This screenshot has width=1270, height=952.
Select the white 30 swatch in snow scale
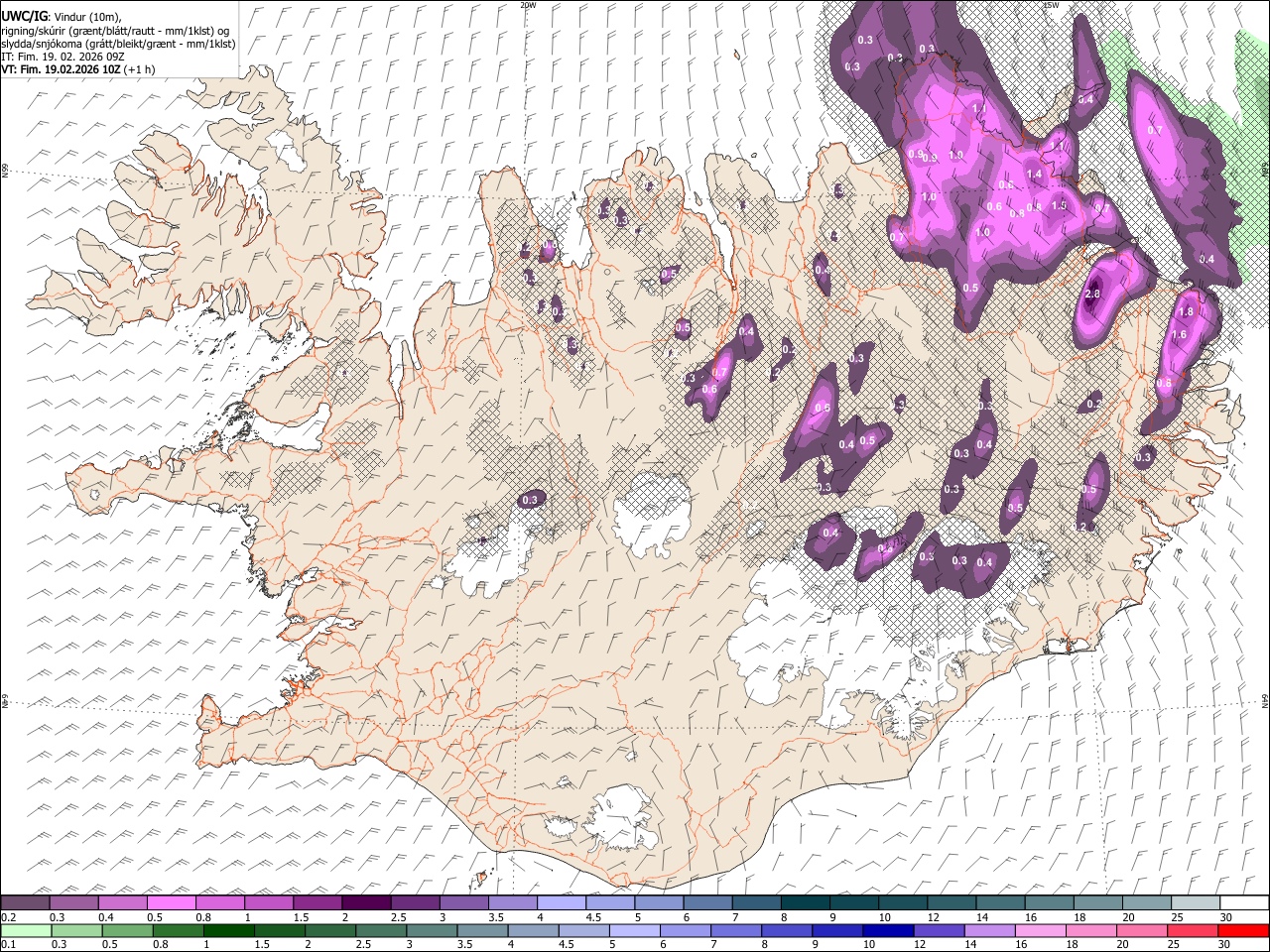click(1243, 902)
